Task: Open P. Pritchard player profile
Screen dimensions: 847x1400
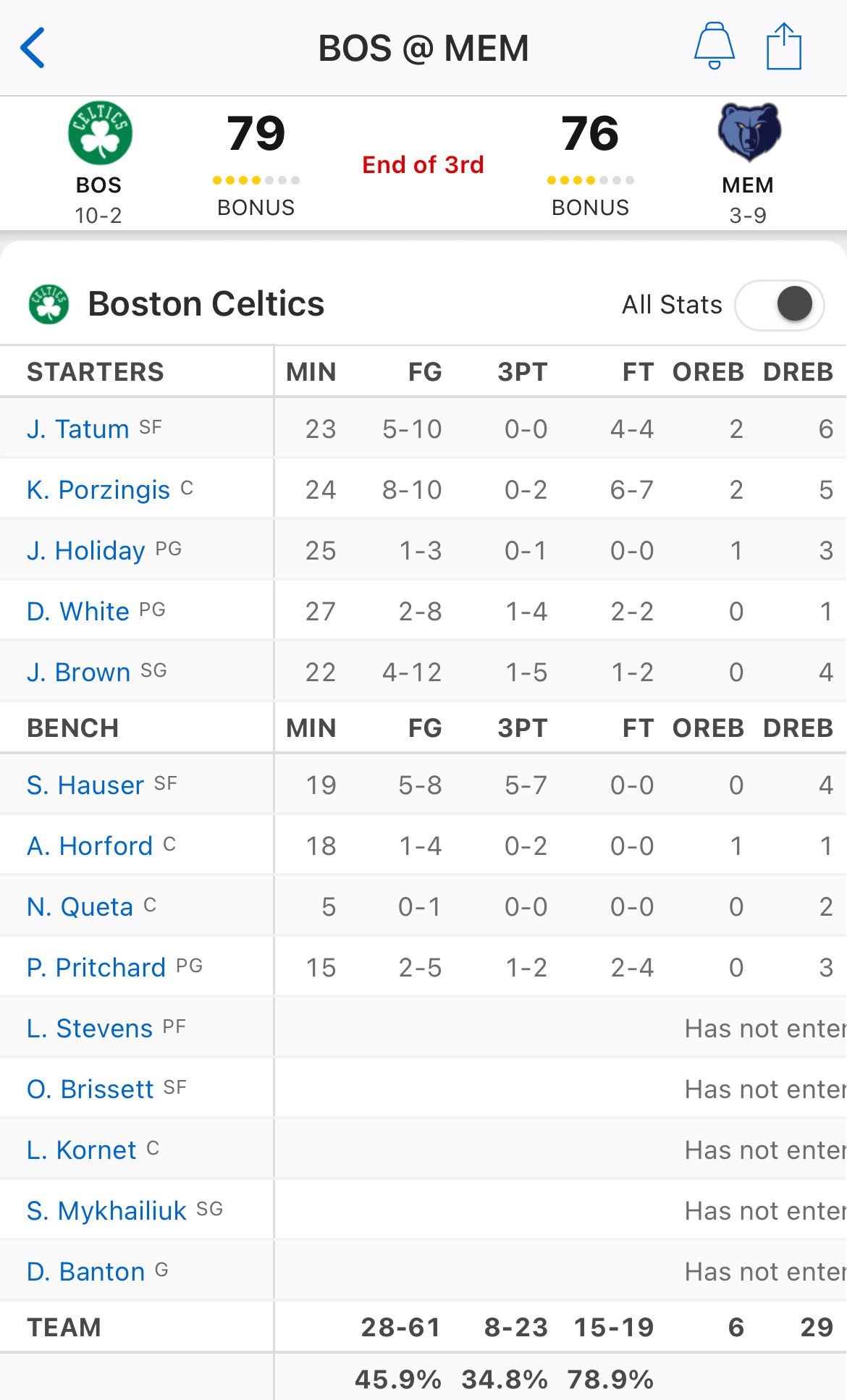Action: [x=96, y=967]
